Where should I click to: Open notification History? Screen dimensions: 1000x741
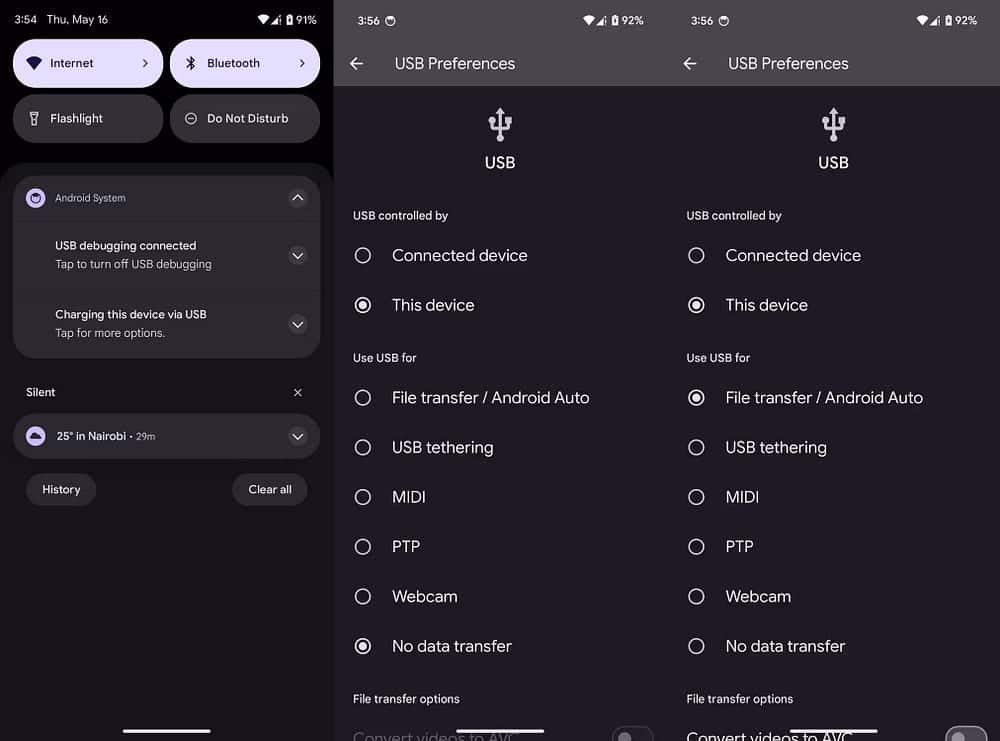61,490
